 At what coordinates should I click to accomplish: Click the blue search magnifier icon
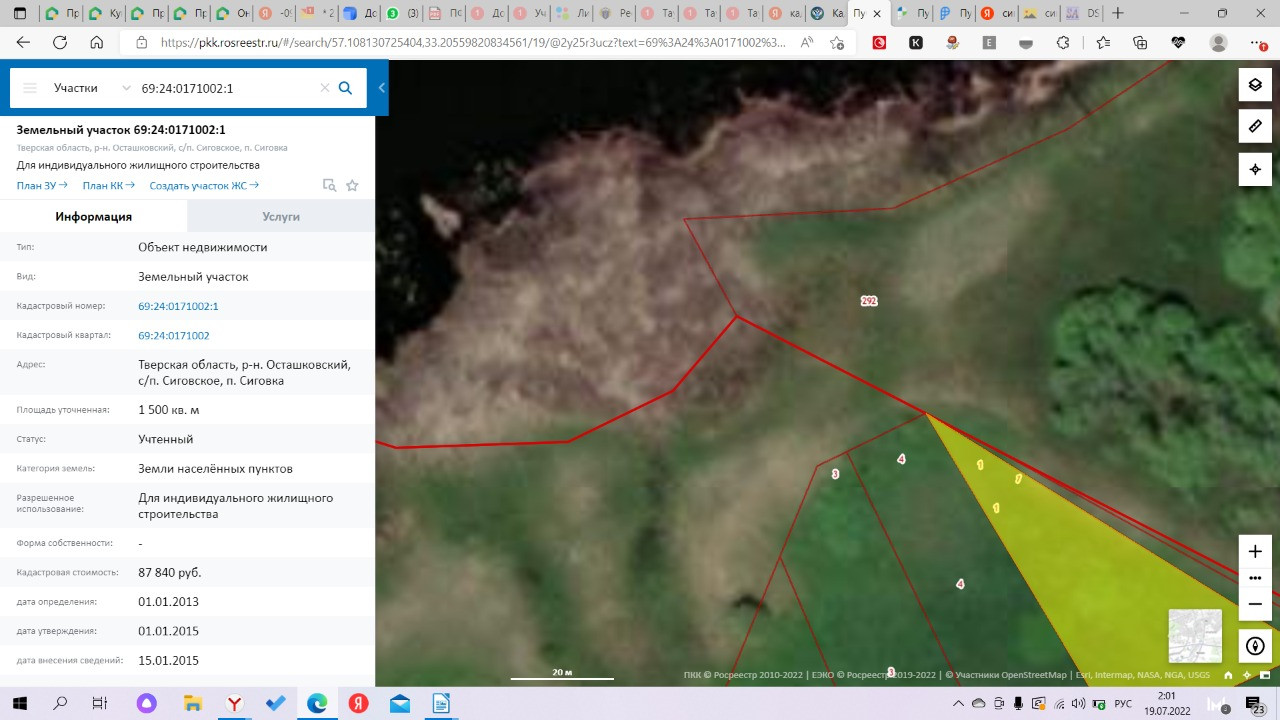click(345, 88)
